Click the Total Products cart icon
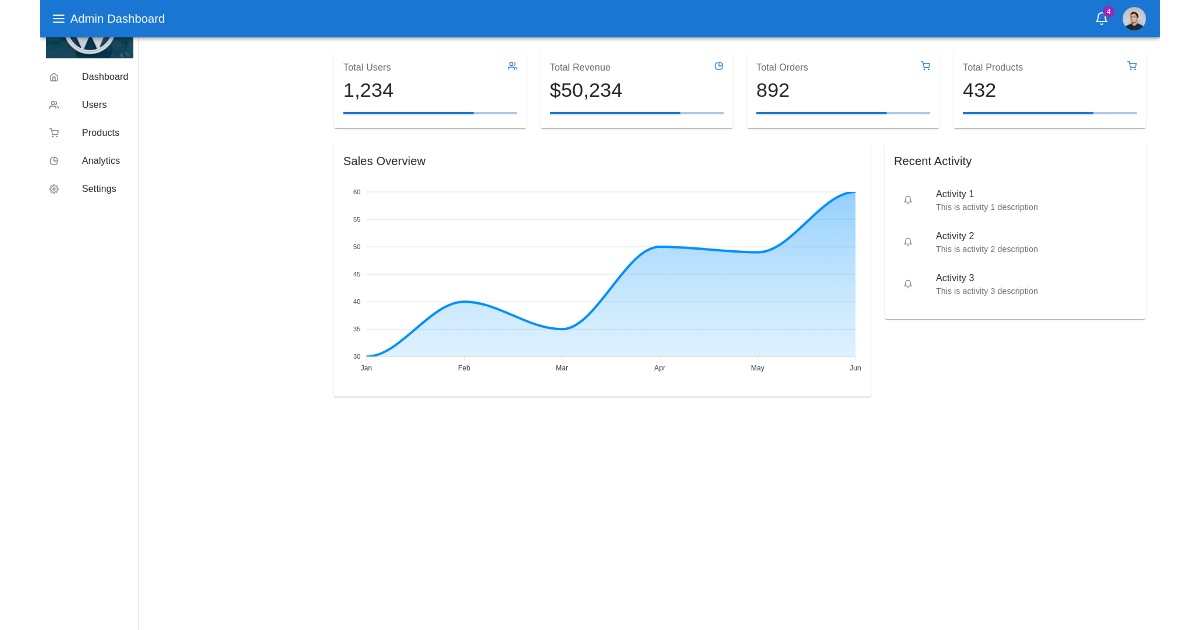 click(1131, 66)
